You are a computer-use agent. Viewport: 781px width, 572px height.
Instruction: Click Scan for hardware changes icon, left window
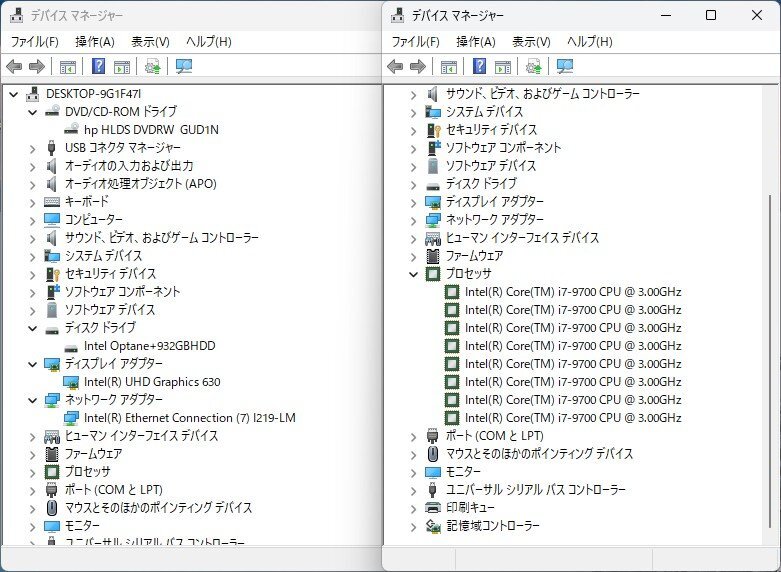184,66
